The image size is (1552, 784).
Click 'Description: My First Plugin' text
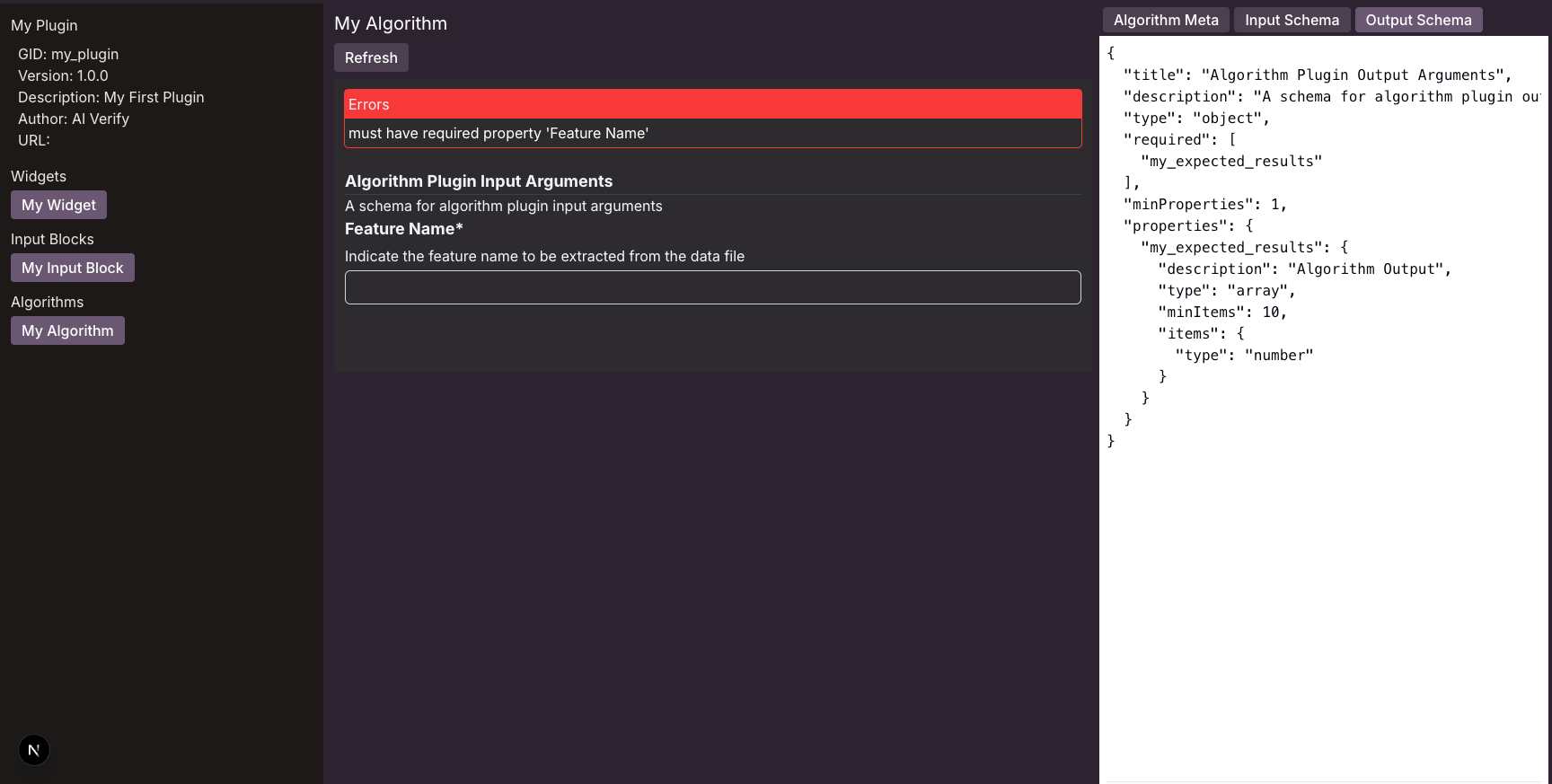[111, 97]
